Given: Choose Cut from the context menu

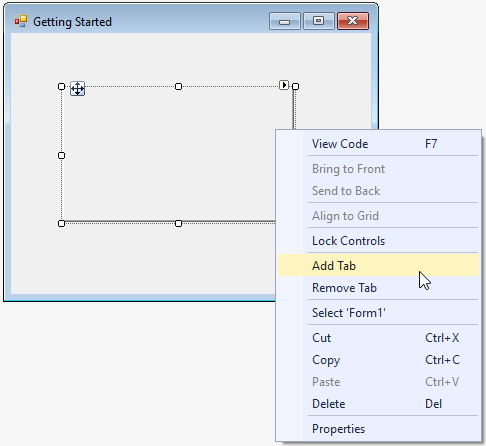Looking at the screenshot, I should pos(378,338).
